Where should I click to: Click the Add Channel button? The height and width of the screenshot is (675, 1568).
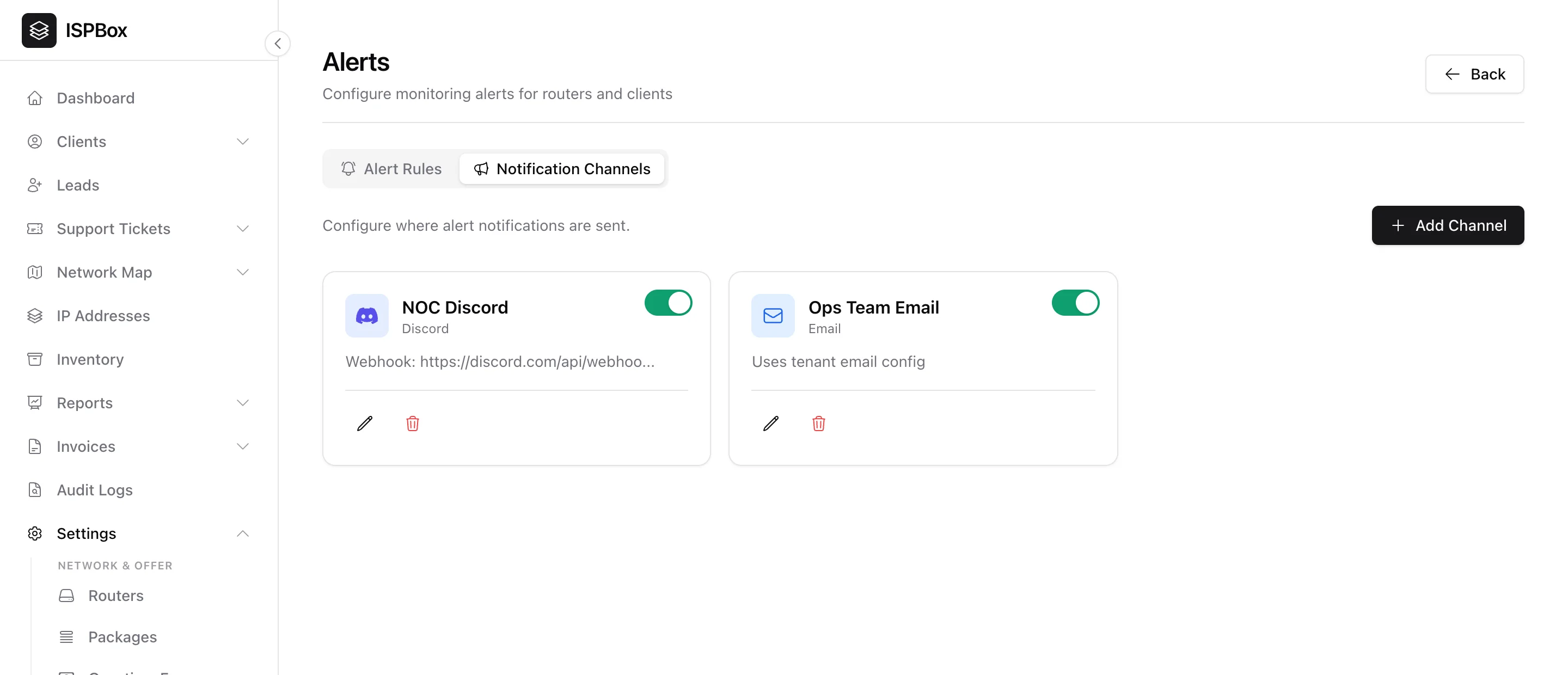pos(1448,225)
